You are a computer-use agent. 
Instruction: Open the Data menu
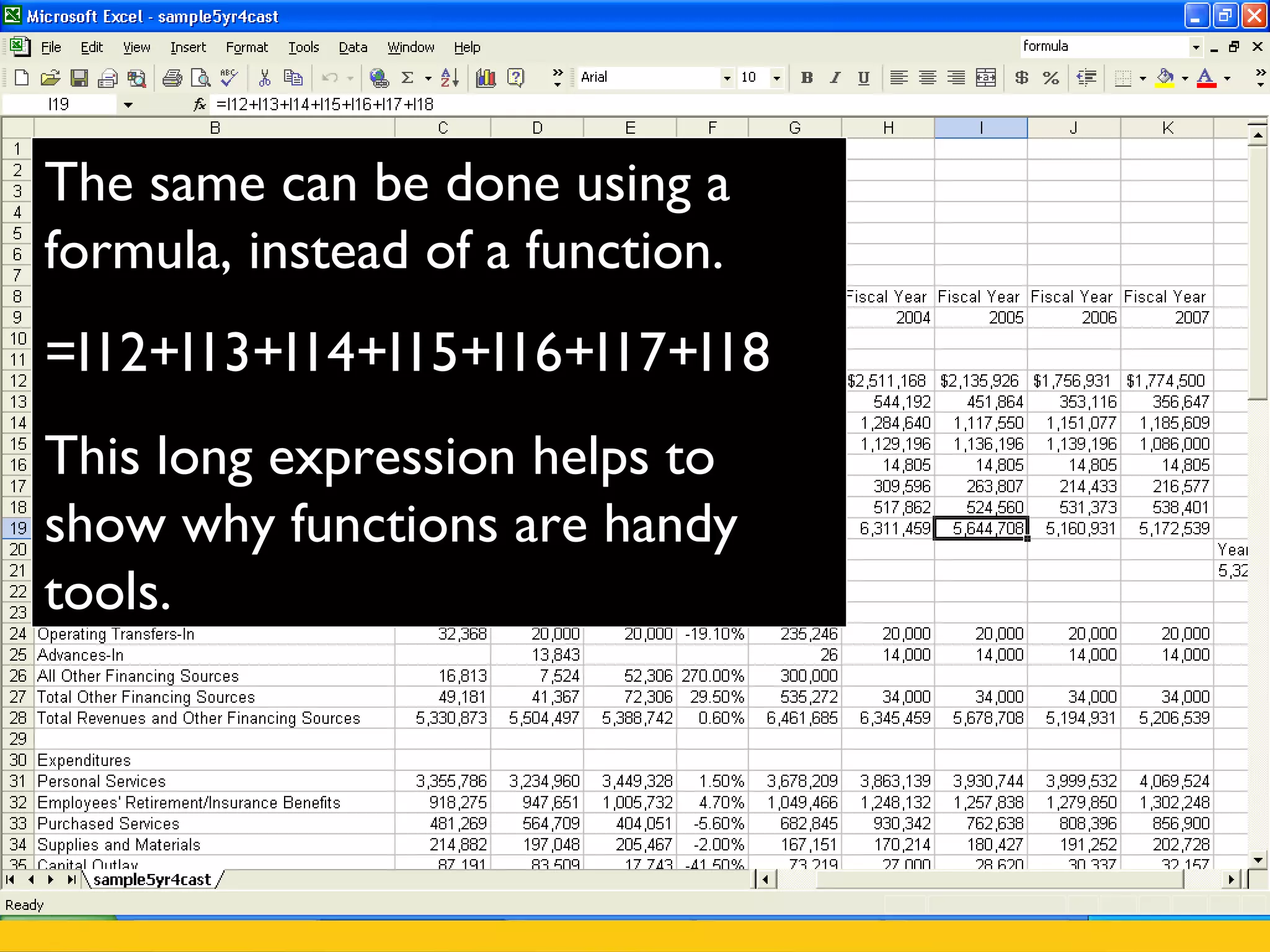(353, 47)
